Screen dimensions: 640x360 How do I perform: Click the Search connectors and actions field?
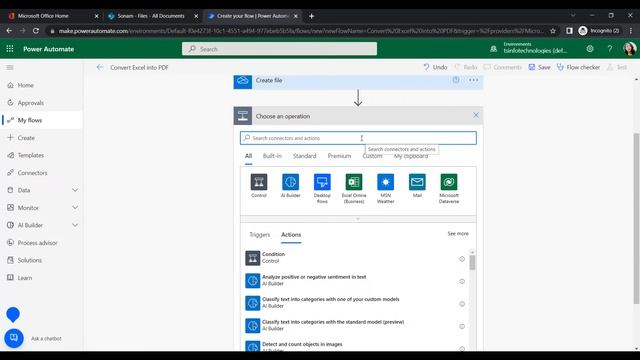pos(358,138)
